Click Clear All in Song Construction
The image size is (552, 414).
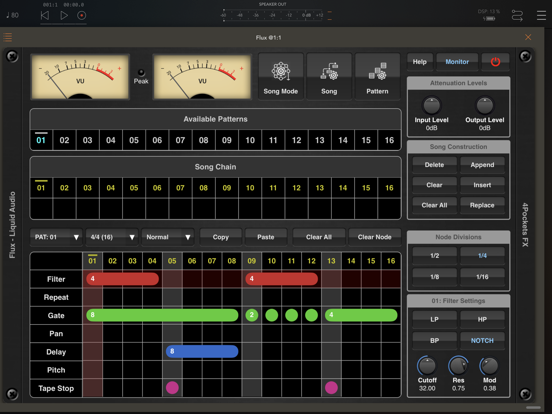click(x=434, y=205)
